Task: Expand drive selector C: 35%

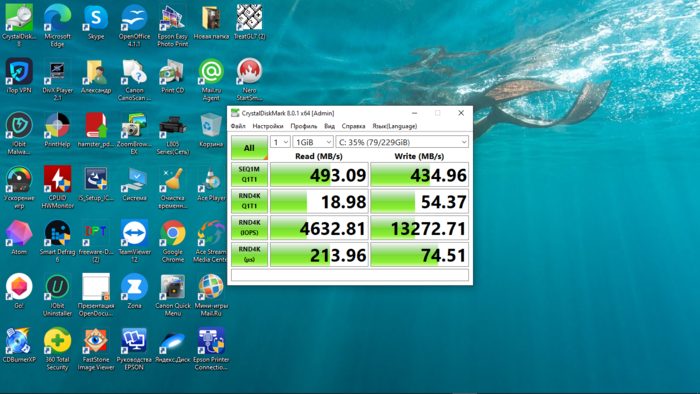Action: pyautogui.click(x=402, y=142)
